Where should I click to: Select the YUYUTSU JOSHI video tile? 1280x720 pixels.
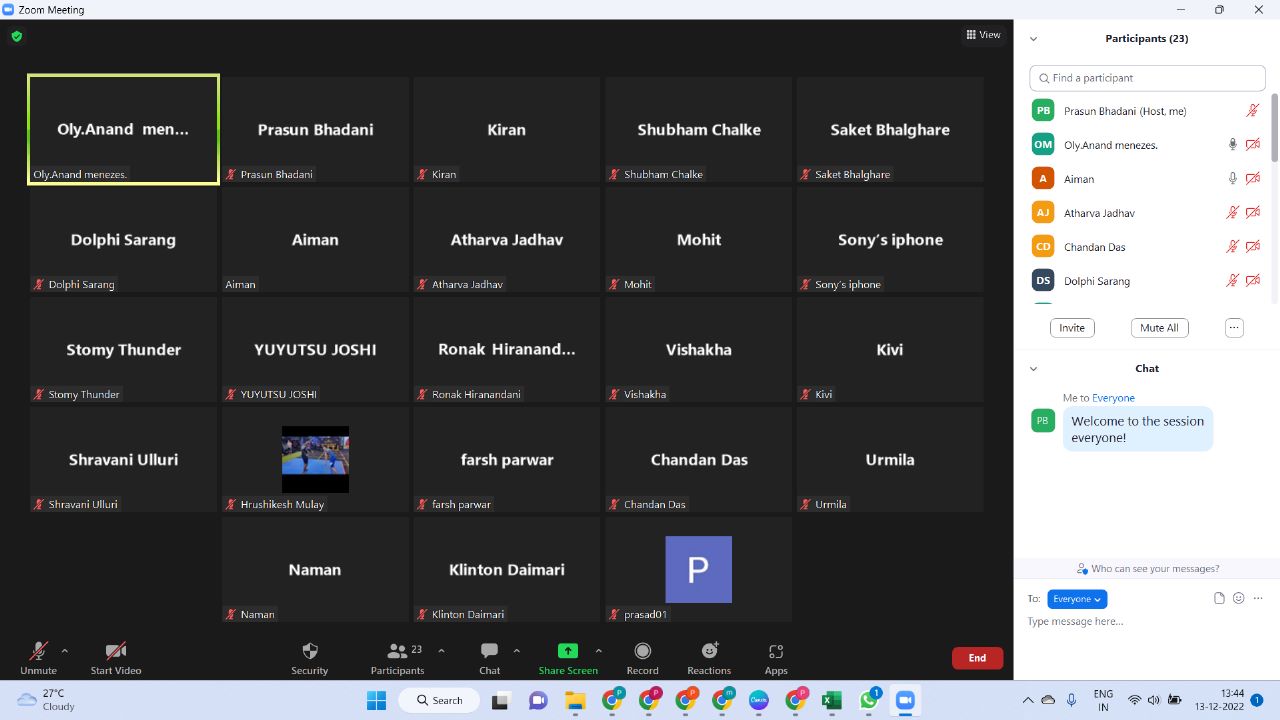[x=315, y=349]
